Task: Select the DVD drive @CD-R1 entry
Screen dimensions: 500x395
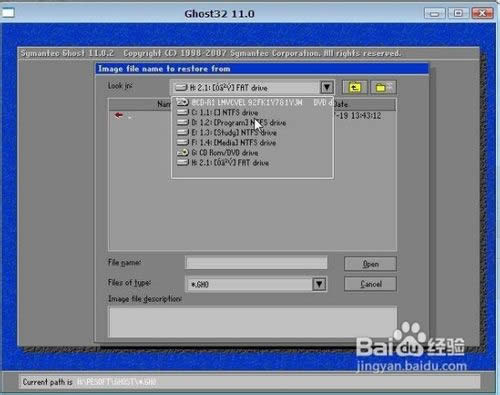Action: (253, 102)
